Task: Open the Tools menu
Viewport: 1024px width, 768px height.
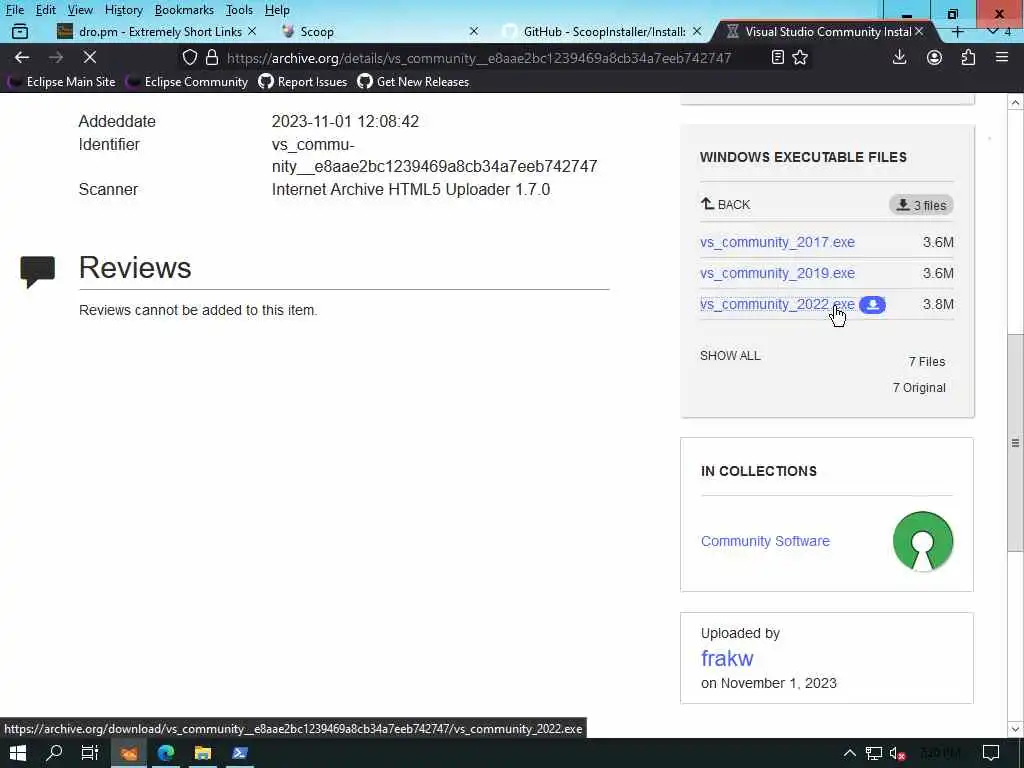Action: click(239, 10)
